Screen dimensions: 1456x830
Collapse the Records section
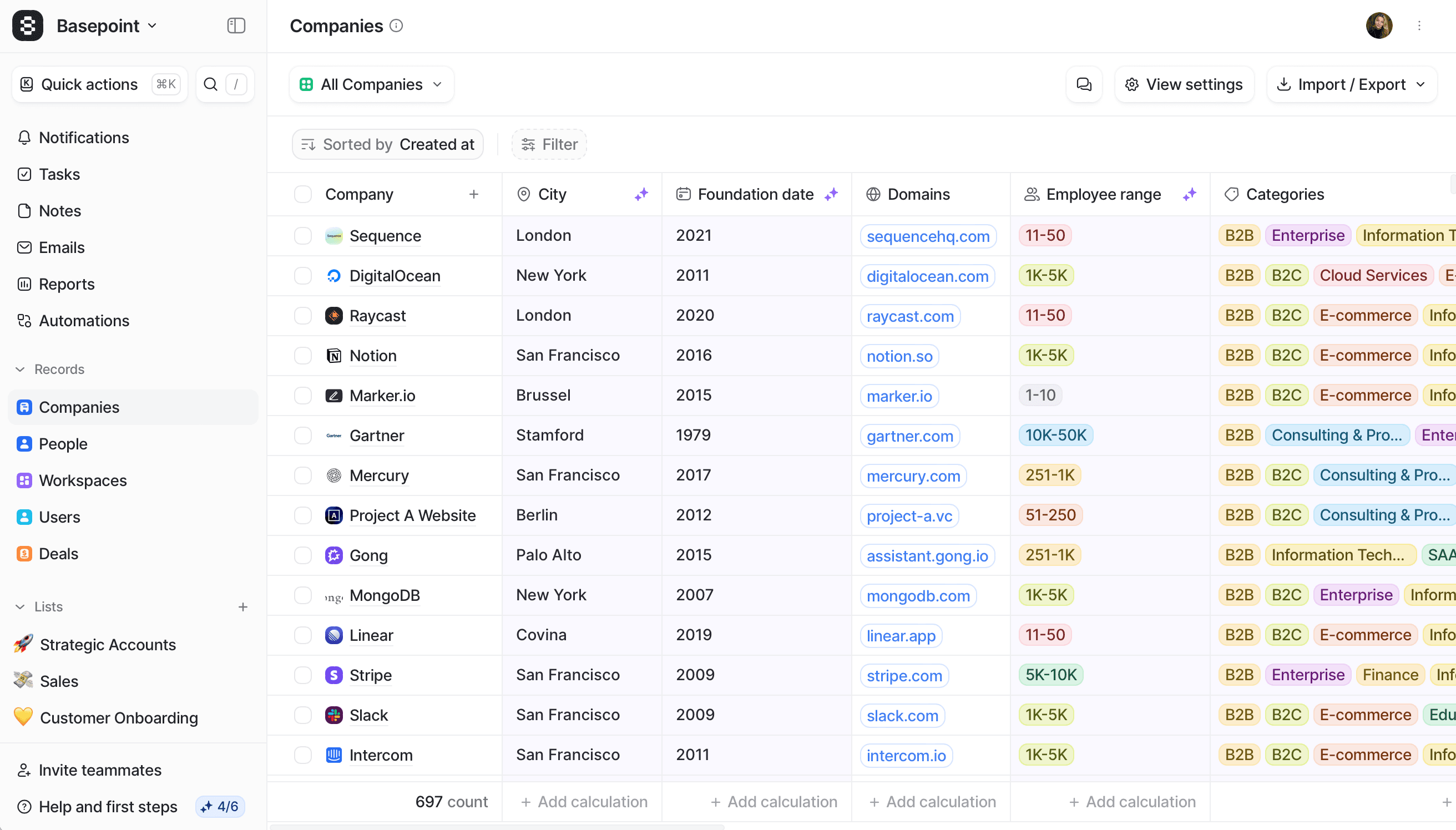(x=21, y=370)
